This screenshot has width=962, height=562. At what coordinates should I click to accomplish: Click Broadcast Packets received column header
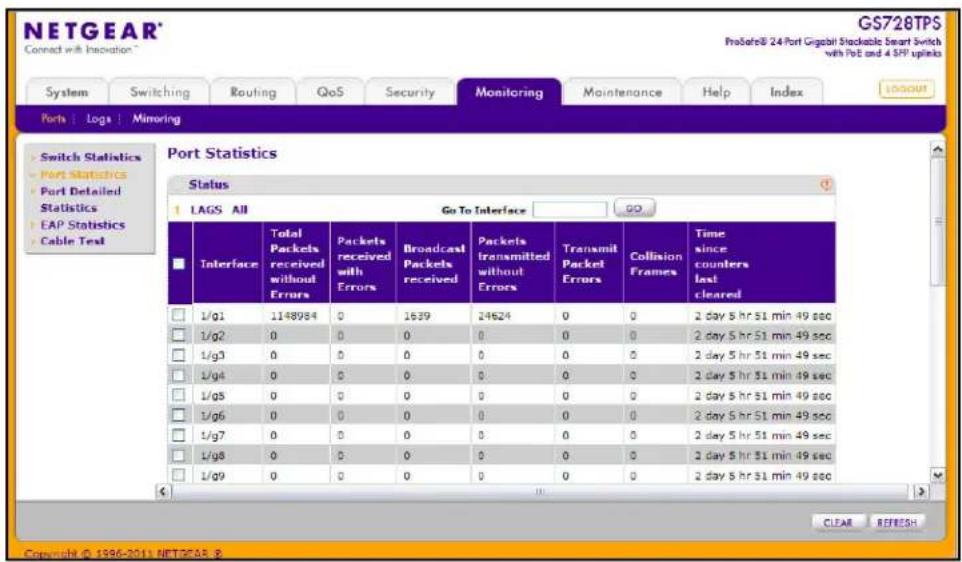(434, 264)
